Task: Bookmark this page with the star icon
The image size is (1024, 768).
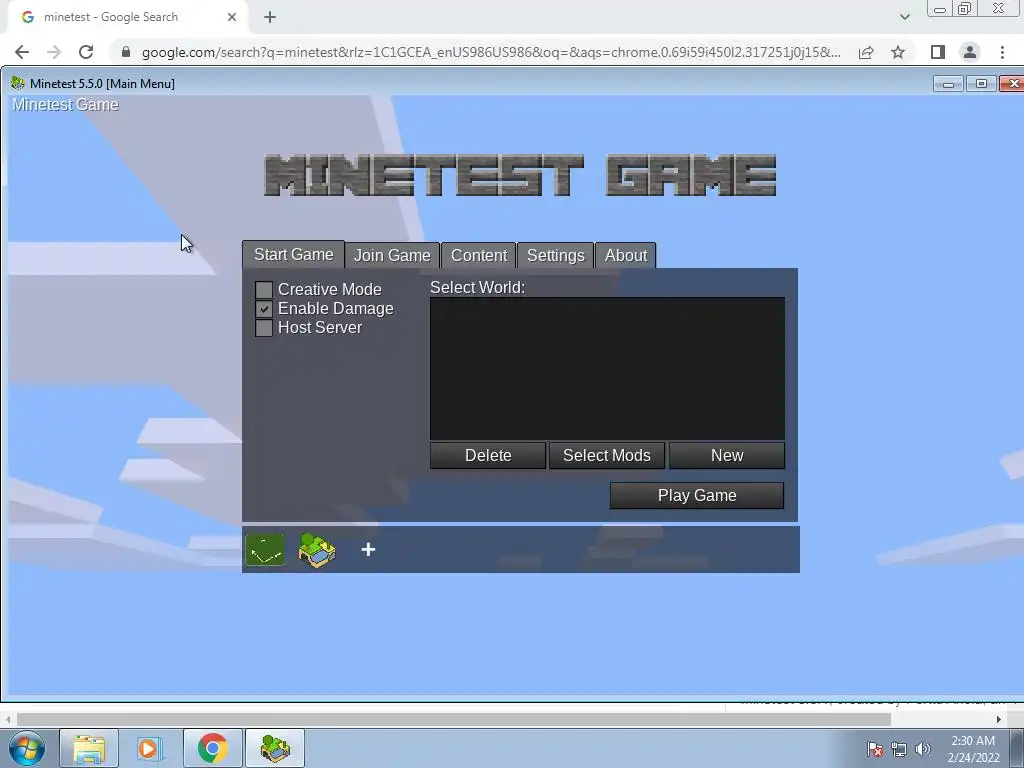Action: pos(898,52)
